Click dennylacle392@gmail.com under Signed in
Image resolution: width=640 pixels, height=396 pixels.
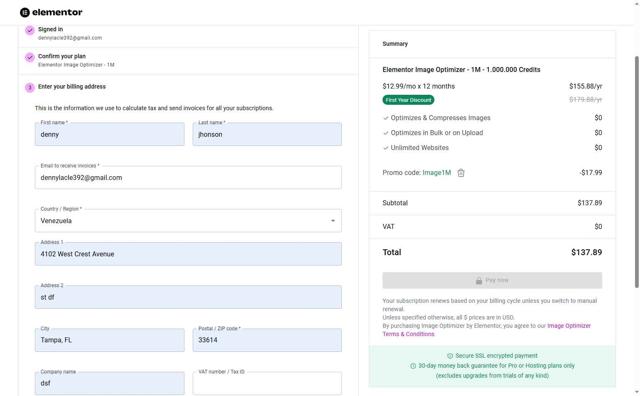coord(70,38)
